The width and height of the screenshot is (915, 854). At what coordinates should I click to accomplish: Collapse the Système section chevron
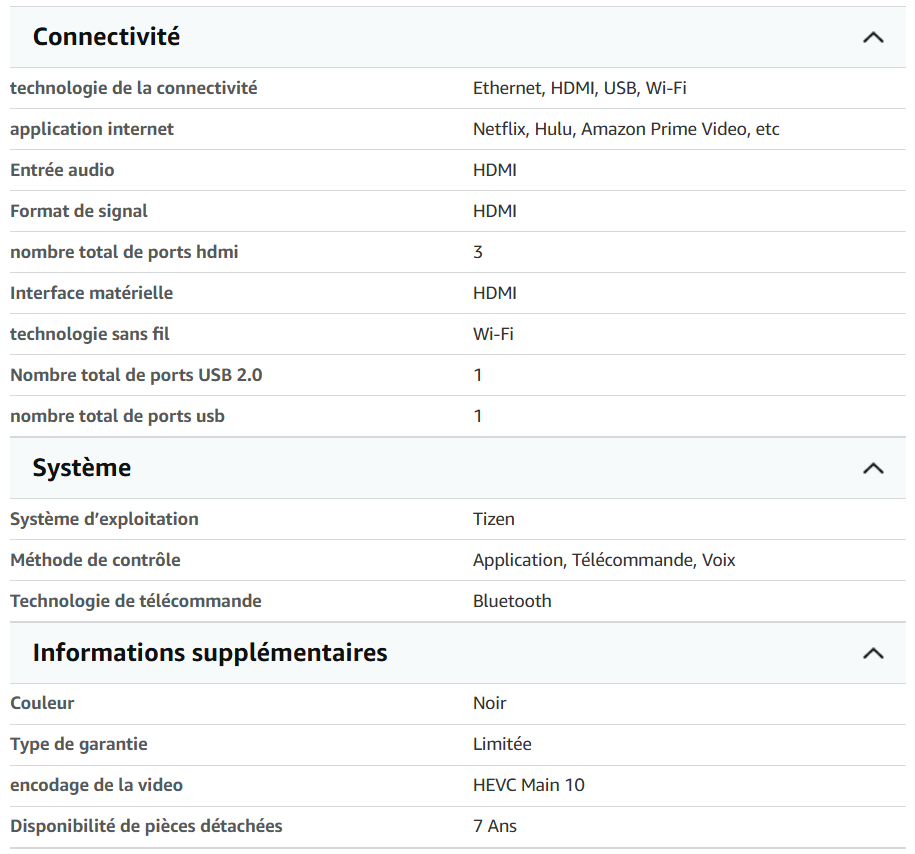pos(873,468)
